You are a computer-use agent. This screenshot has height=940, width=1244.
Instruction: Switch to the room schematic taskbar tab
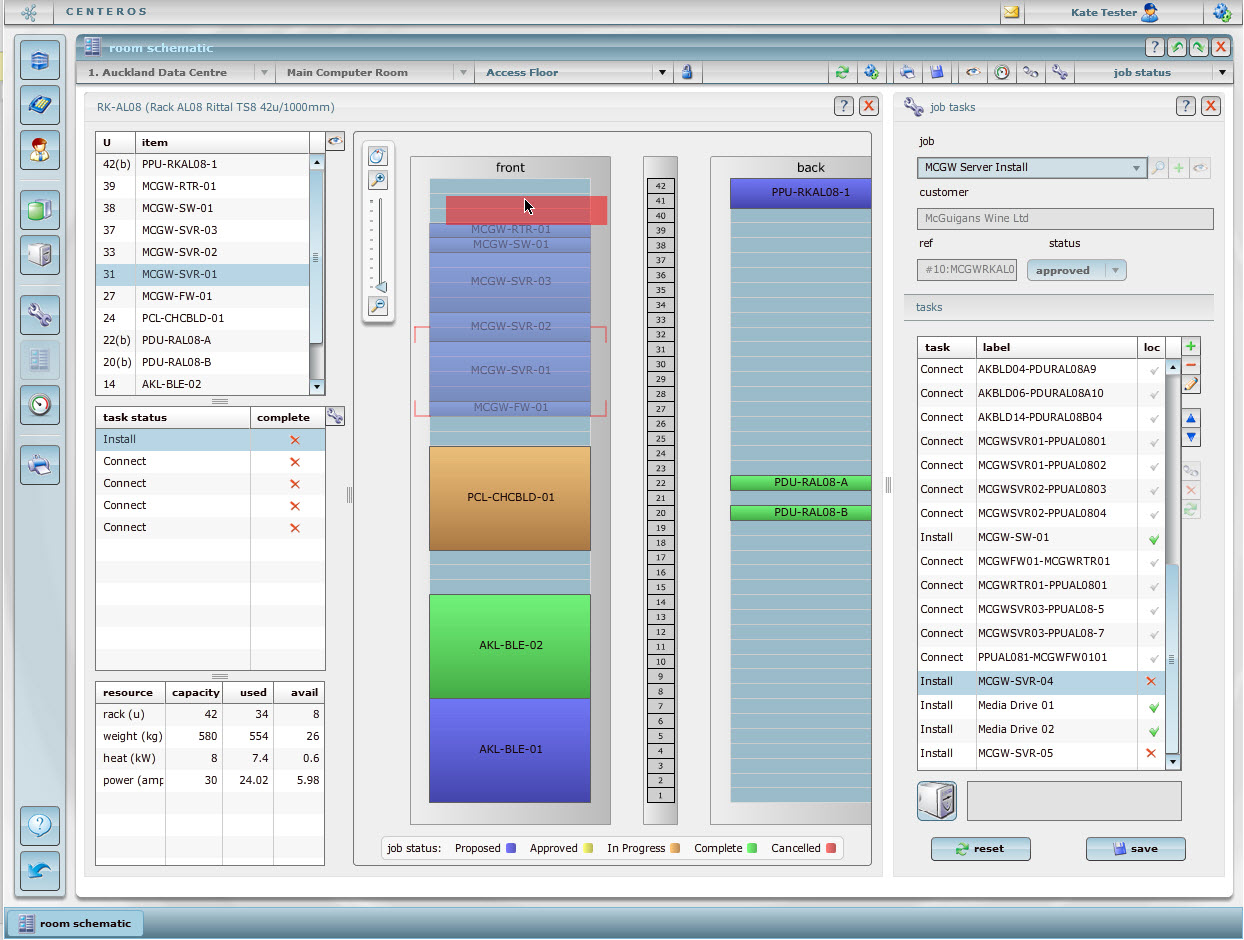75,923
